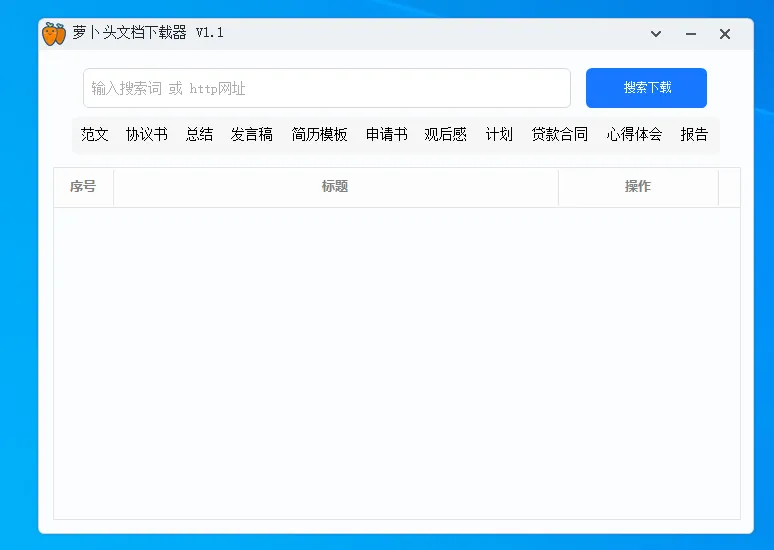The height and width of the screenshot is (550, 774).
Task: Choose the 申请书 category tag
Action: point(387,134)
